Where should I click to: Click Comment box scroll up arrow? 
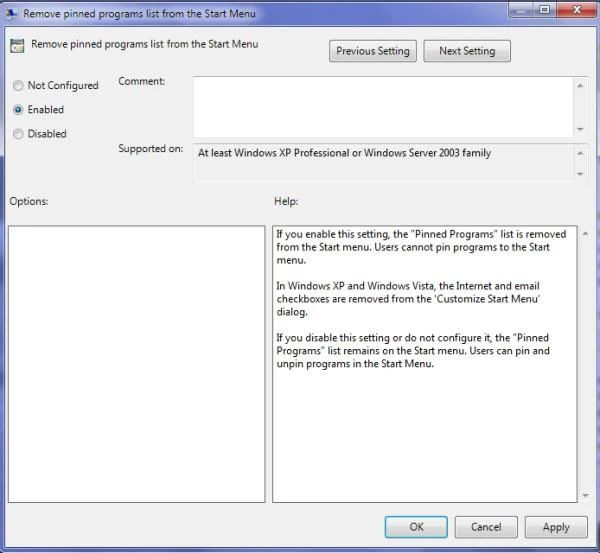(x=580, y=86)
